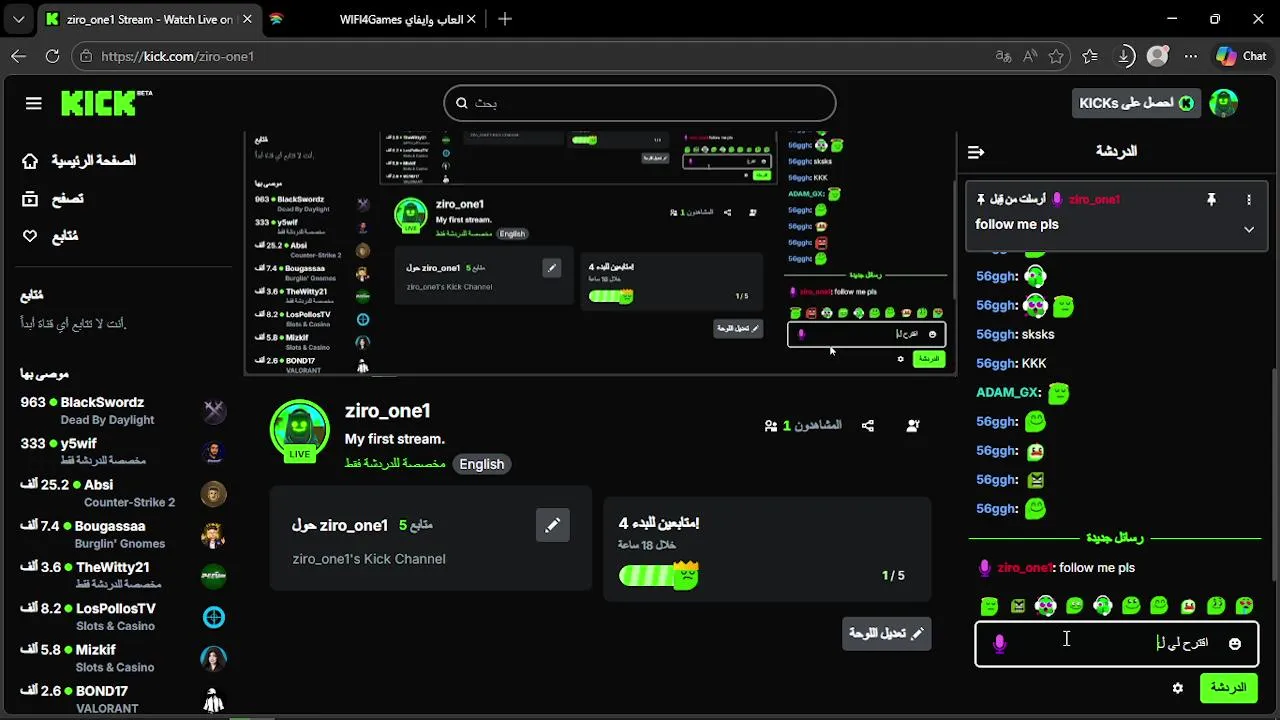Click the follower goal progress bar
1280x720 pixels.
pos(658,575)
